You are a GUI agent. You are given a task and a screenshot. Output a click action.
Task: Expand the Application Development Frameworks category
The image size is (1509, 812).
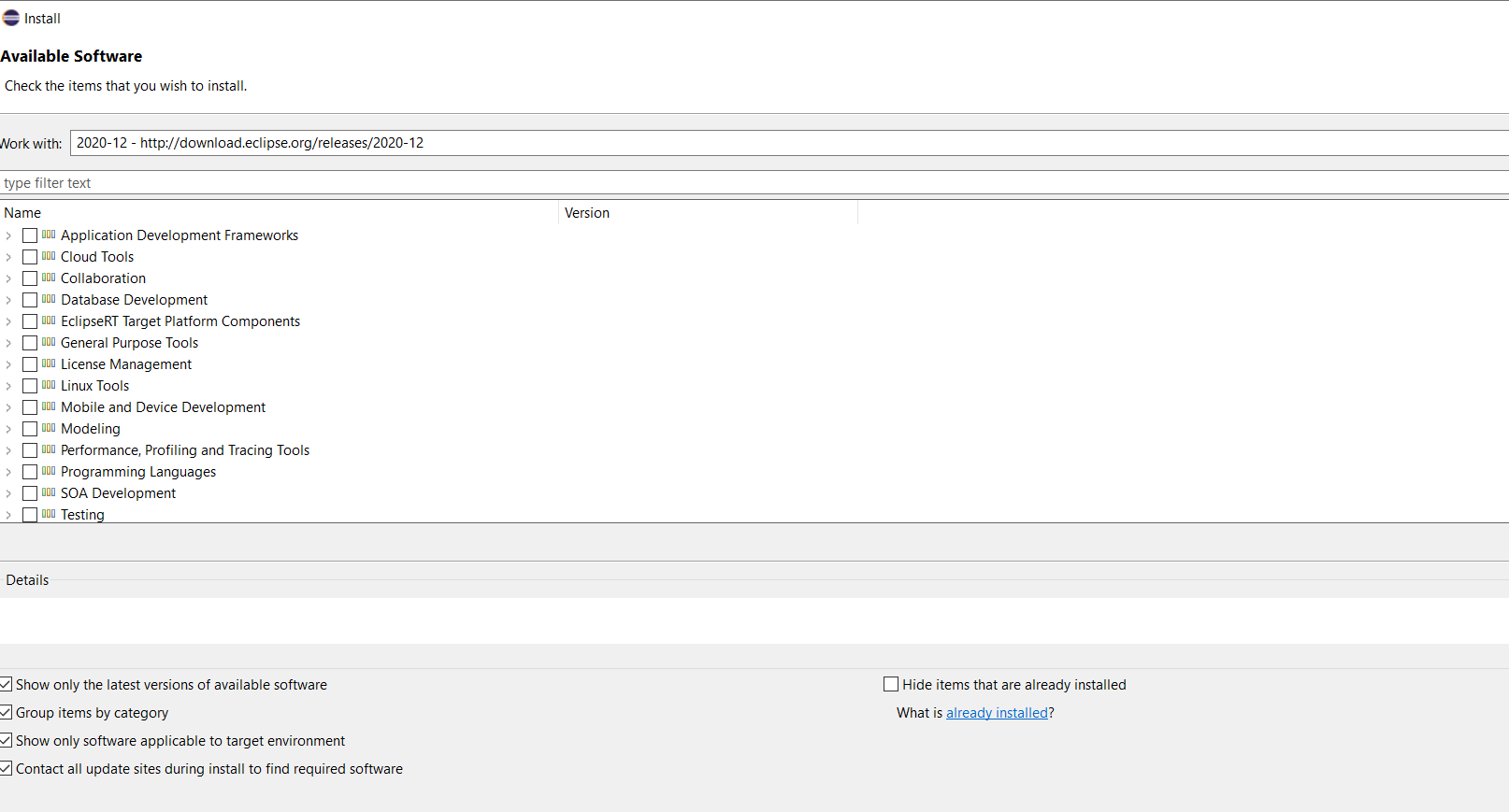click(x=8, y=235)
